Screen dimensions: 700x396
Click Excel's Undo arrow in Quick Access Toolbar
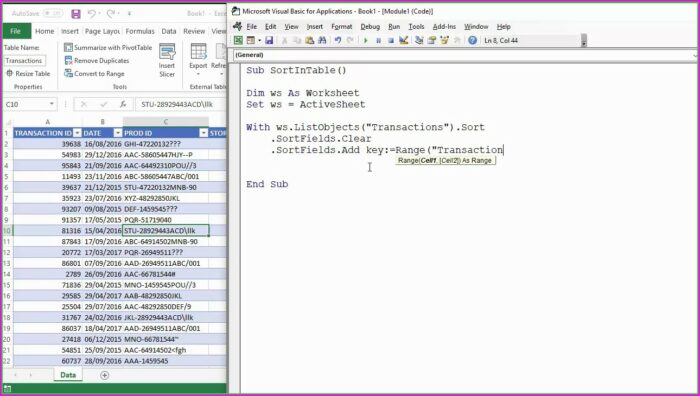[92, 14]
